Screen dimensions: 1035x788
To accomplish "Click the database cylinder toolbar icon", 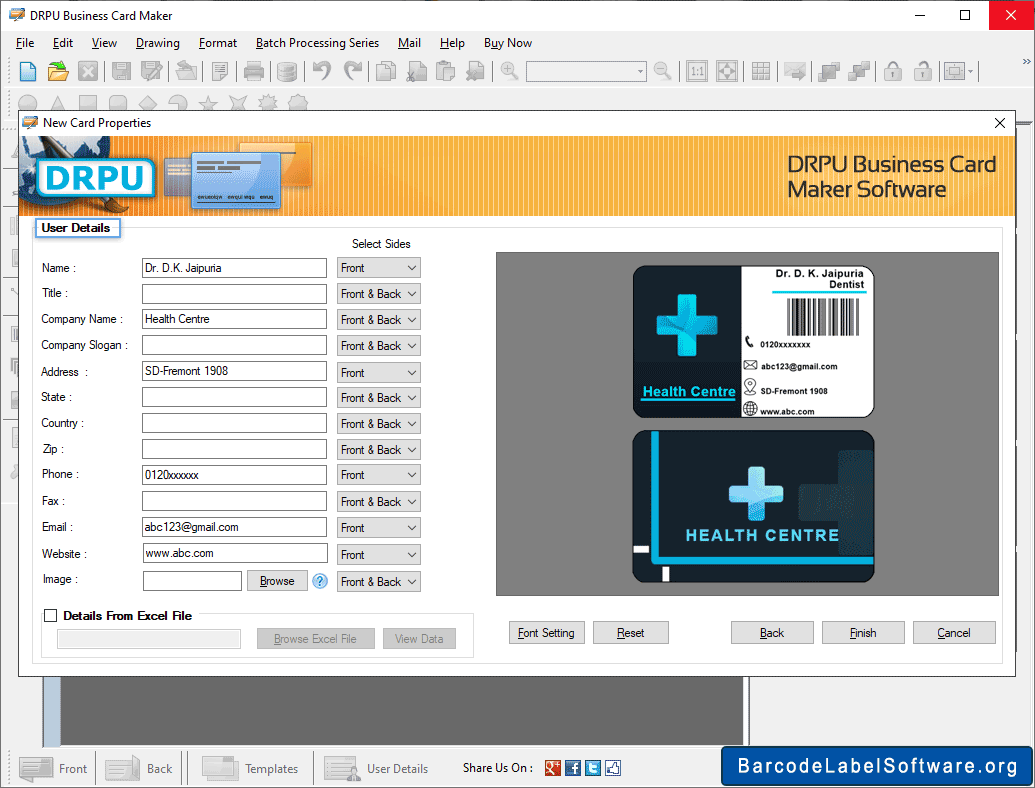I will tap(286, 71).
